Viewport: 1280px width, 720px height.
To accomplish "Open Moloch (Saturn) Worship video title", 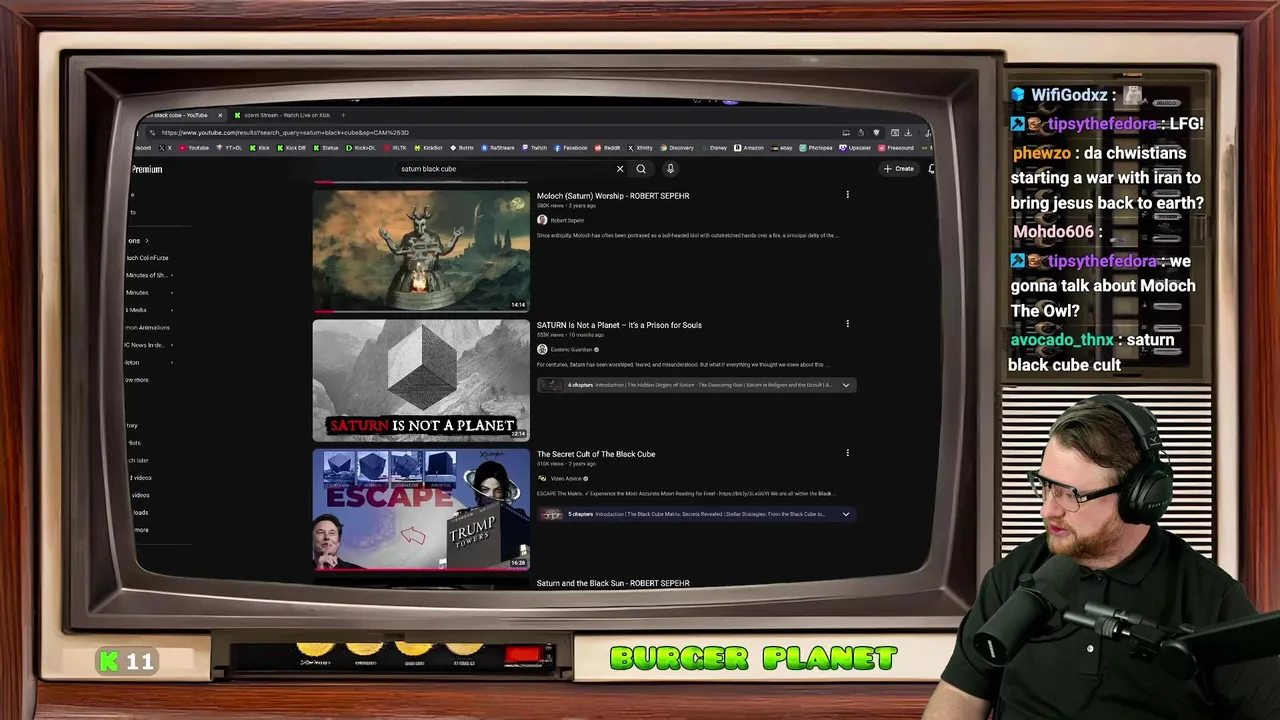I will pos(613,196).
